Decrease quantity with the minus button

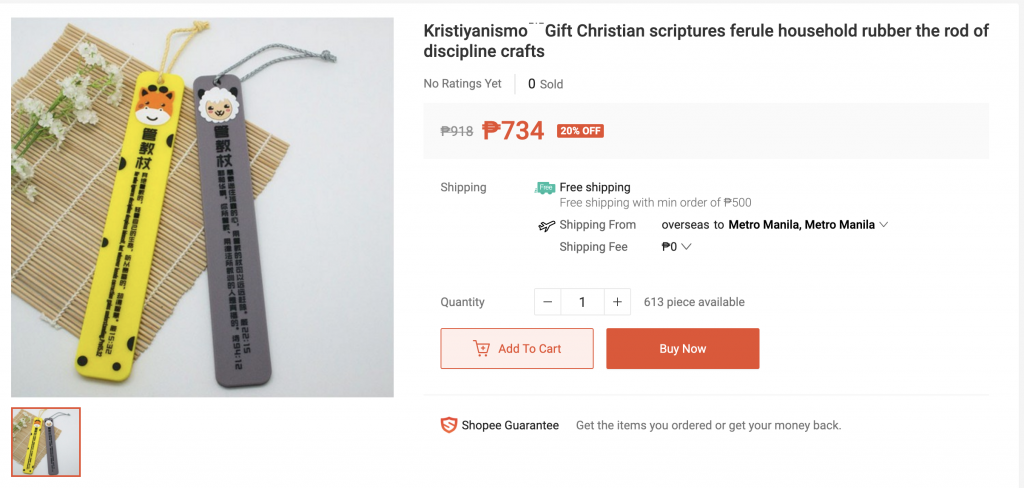(x=547, y=302)
